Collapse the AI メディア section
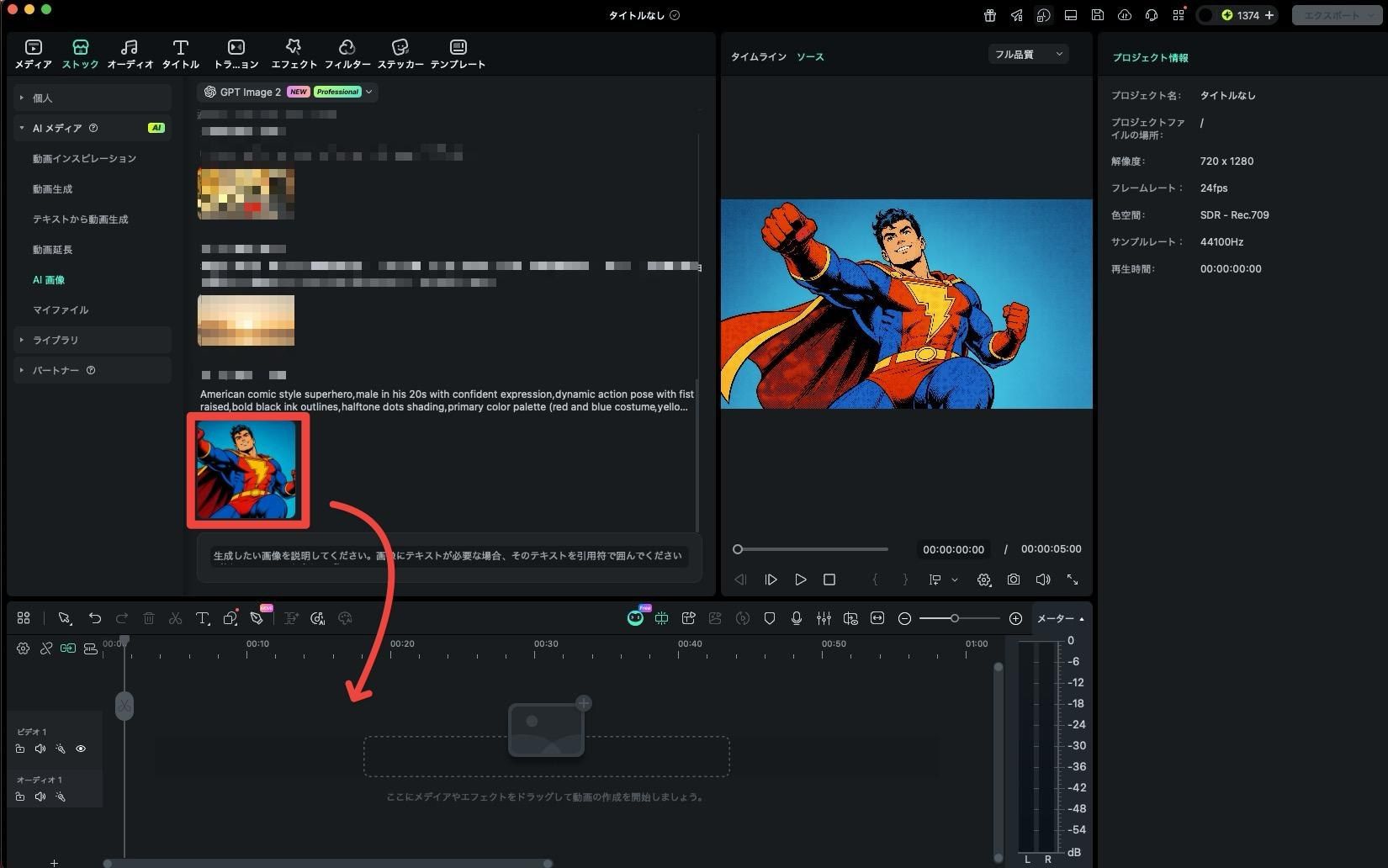The width and height of the screenshot is (1388, 868). [93, 128]
